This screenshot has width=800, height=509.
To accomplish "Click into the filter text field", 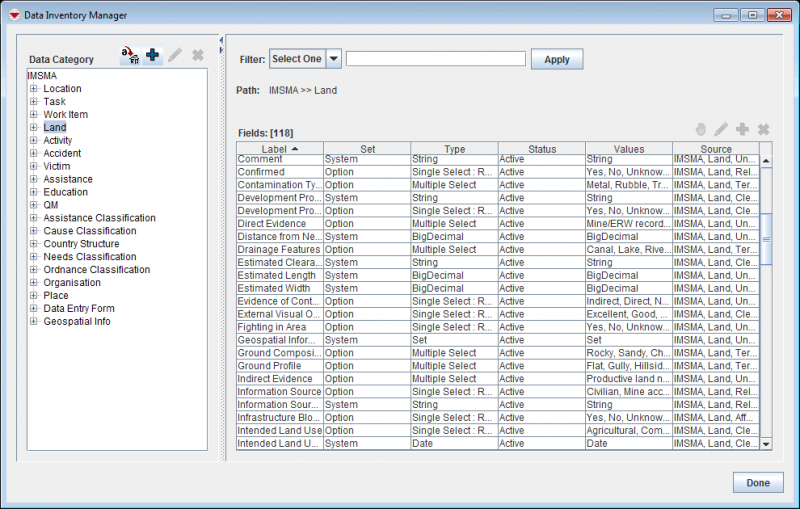I will [x=435, y=59].
